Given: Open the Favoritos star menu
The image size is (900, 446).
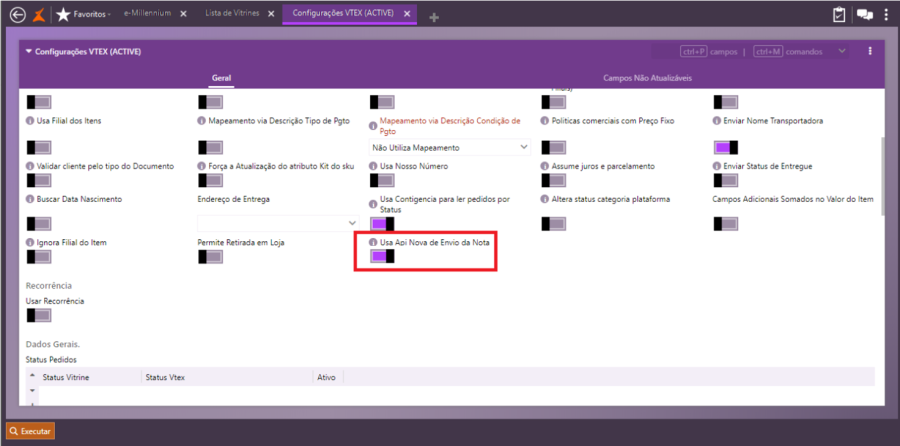Looking at the screenshot, I should (83, 14).
